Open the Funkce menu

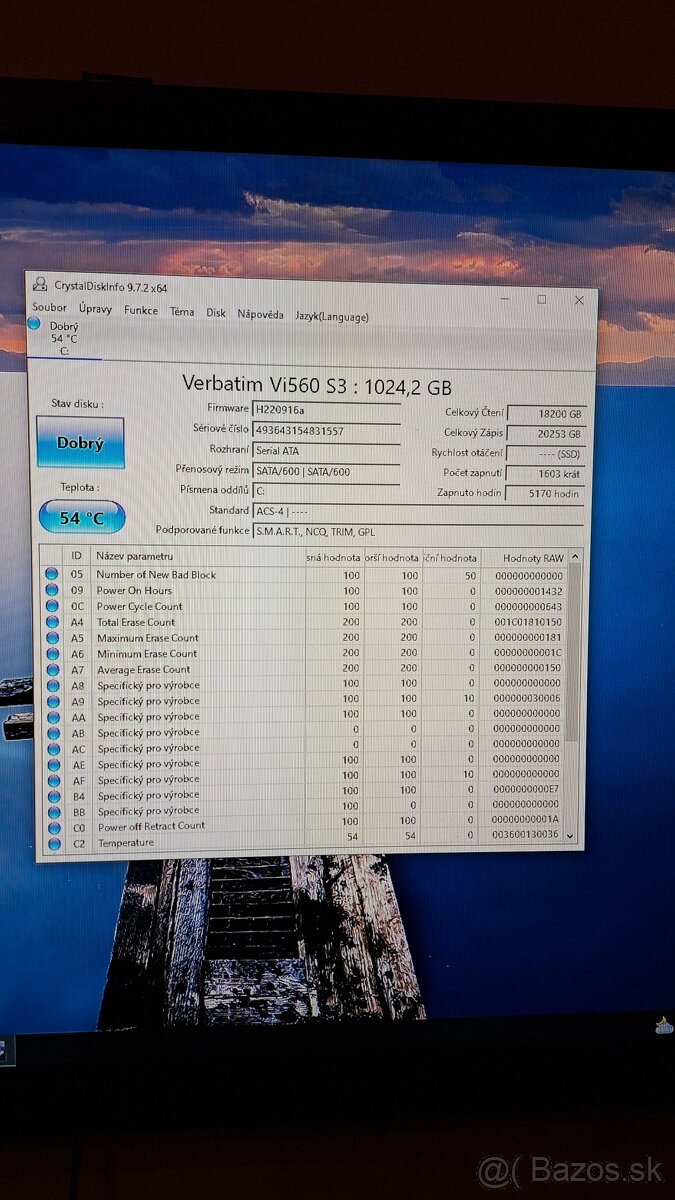click(141, 310)
